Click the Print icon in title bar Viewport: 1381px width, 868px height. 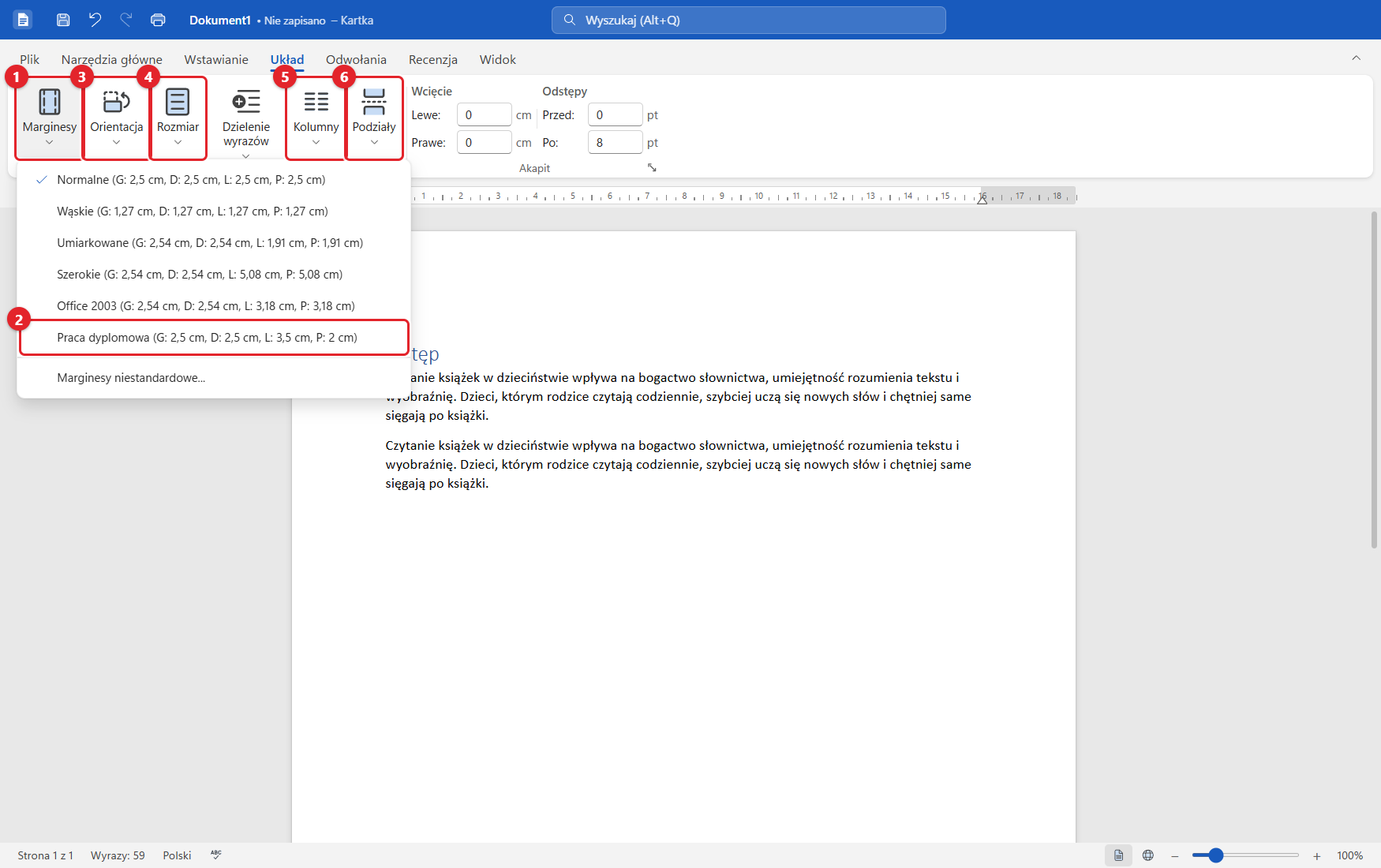[x=158, y=20]
